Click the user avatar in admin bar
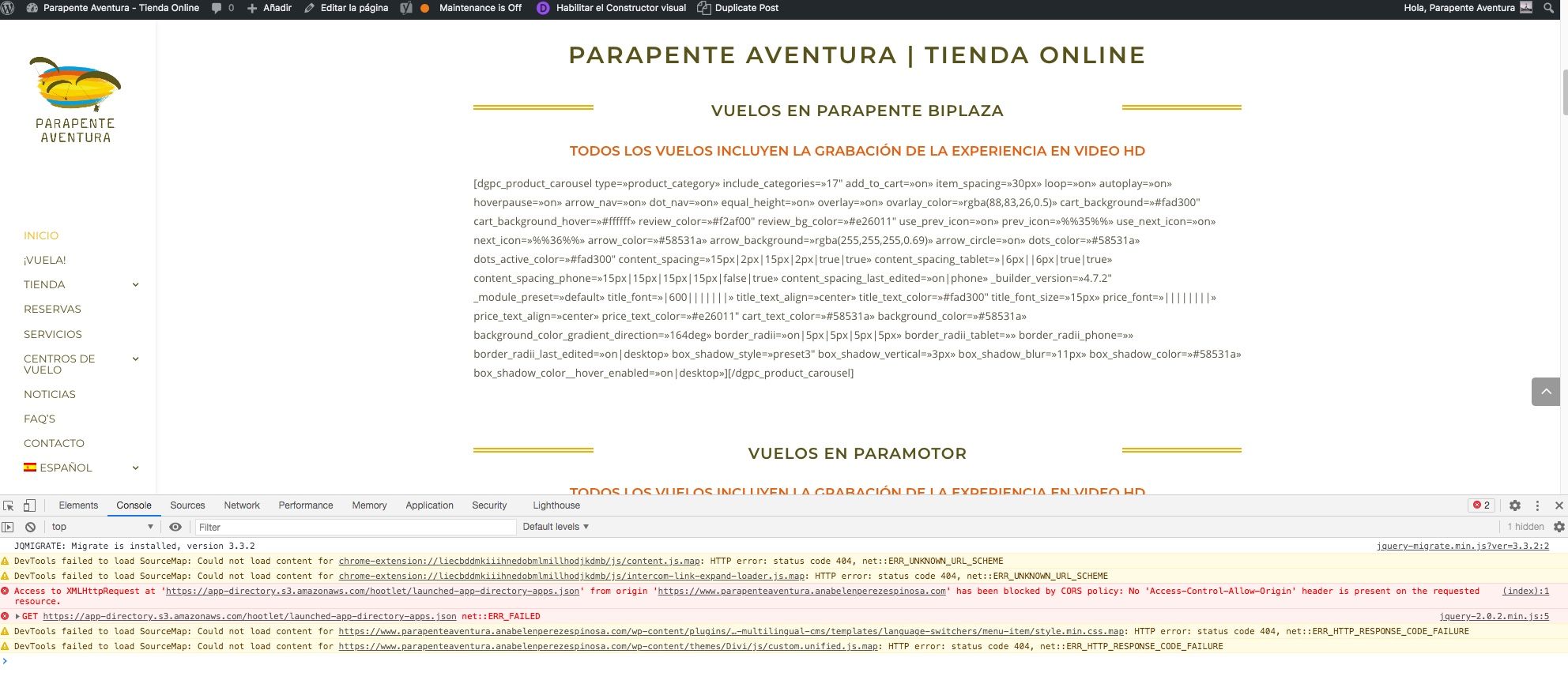The width and height of the screenshot is (1568, 695). point(1526,8)
